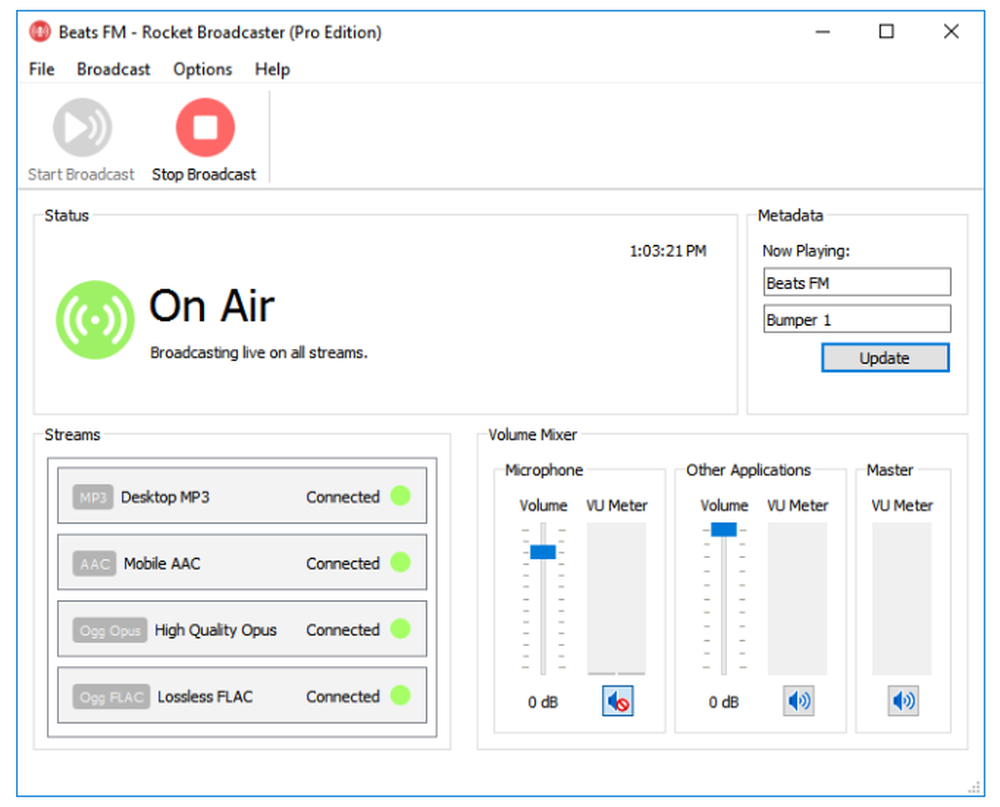The image size is (1000, 807).
Task: Click the Bumper 1 metadata field
Action: 857,319
